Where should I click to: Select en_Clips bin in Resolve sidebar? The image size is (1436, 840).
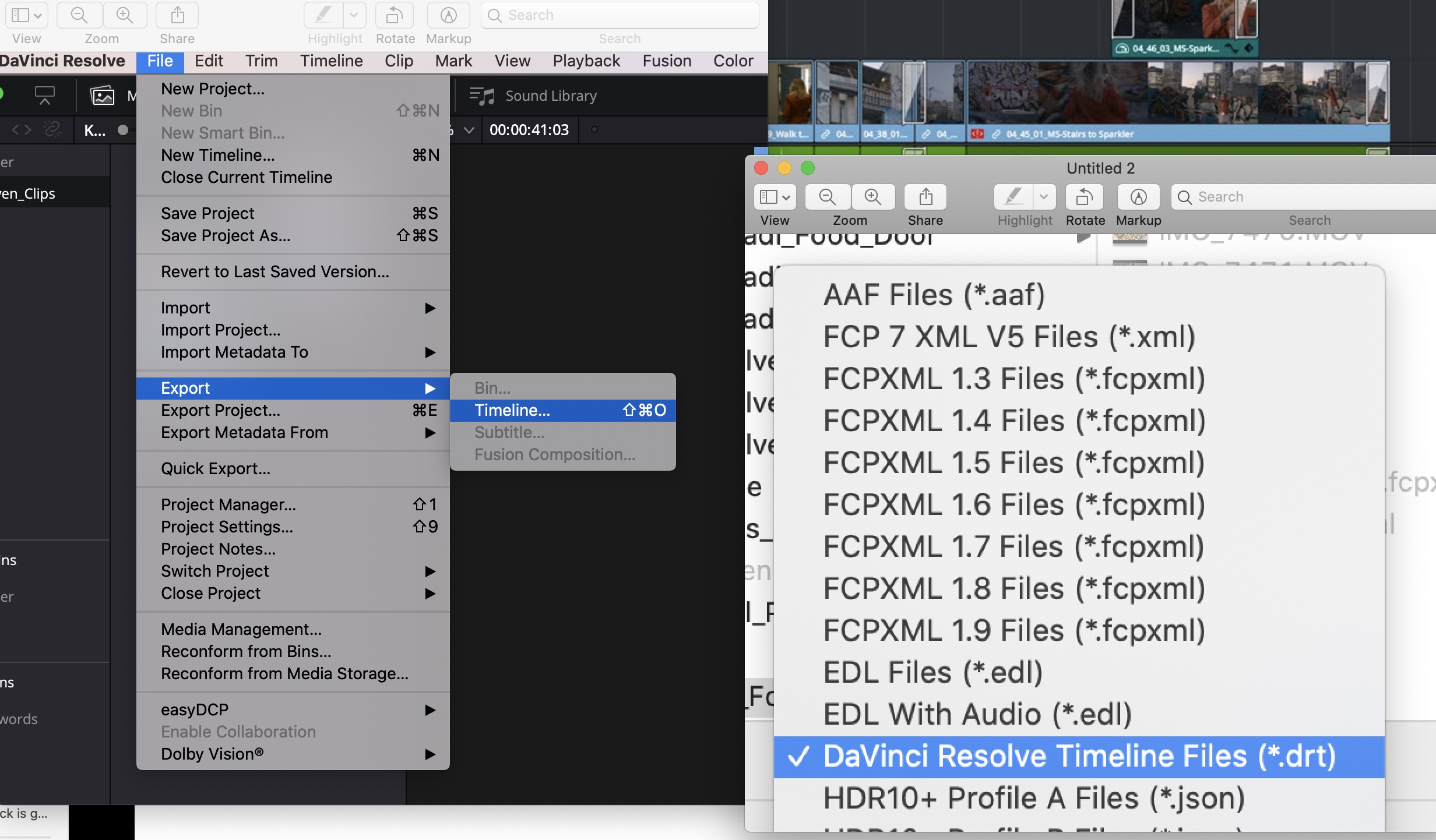55,193
